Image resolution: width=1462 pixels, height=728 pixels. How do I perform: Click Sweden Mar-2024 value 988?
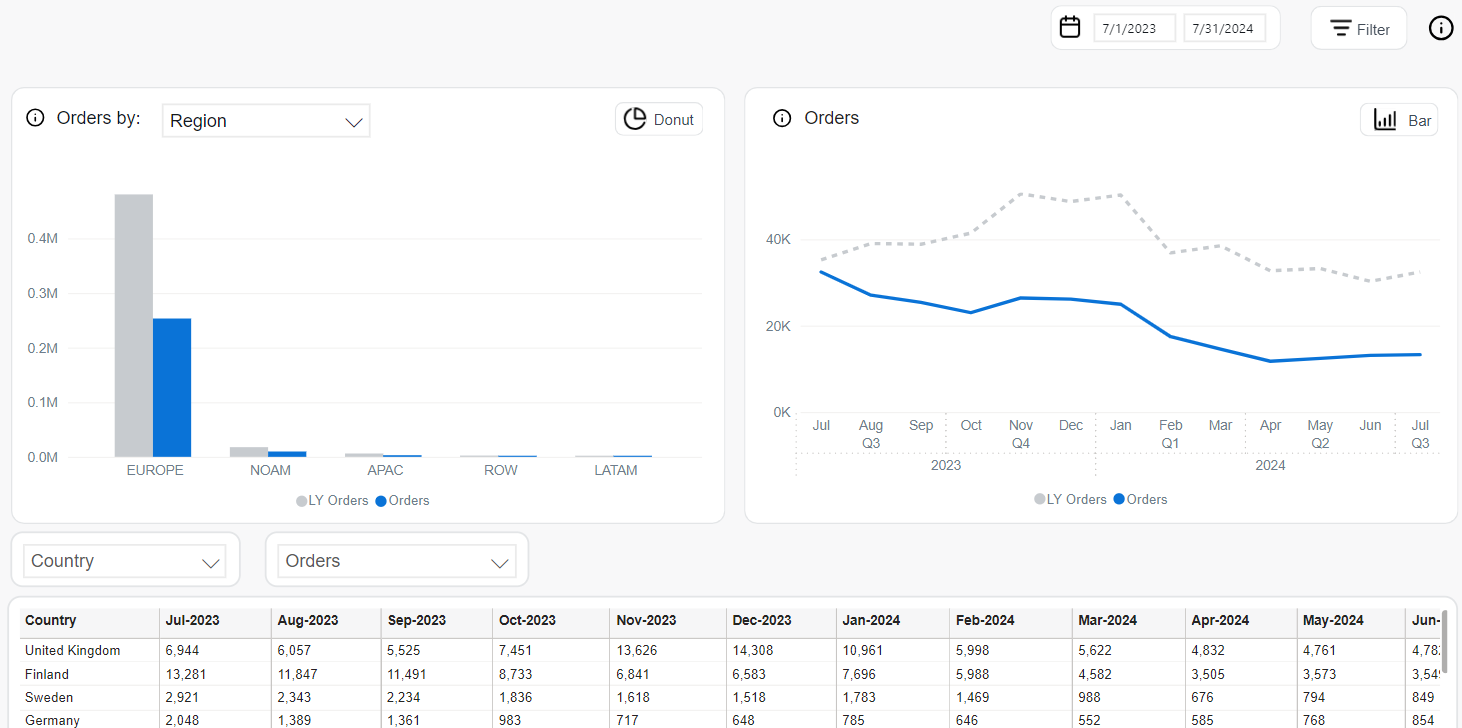[1090, 697]
